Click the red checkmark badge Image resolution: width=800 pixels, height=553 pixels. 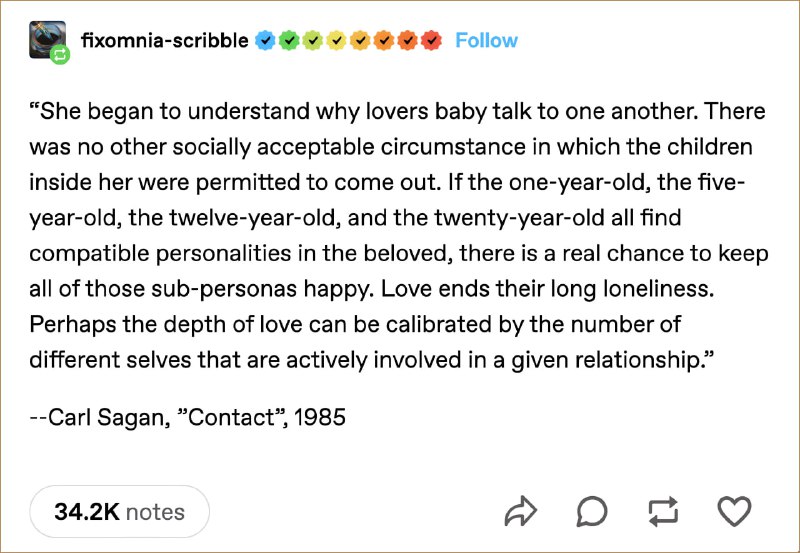coord(432,40)
